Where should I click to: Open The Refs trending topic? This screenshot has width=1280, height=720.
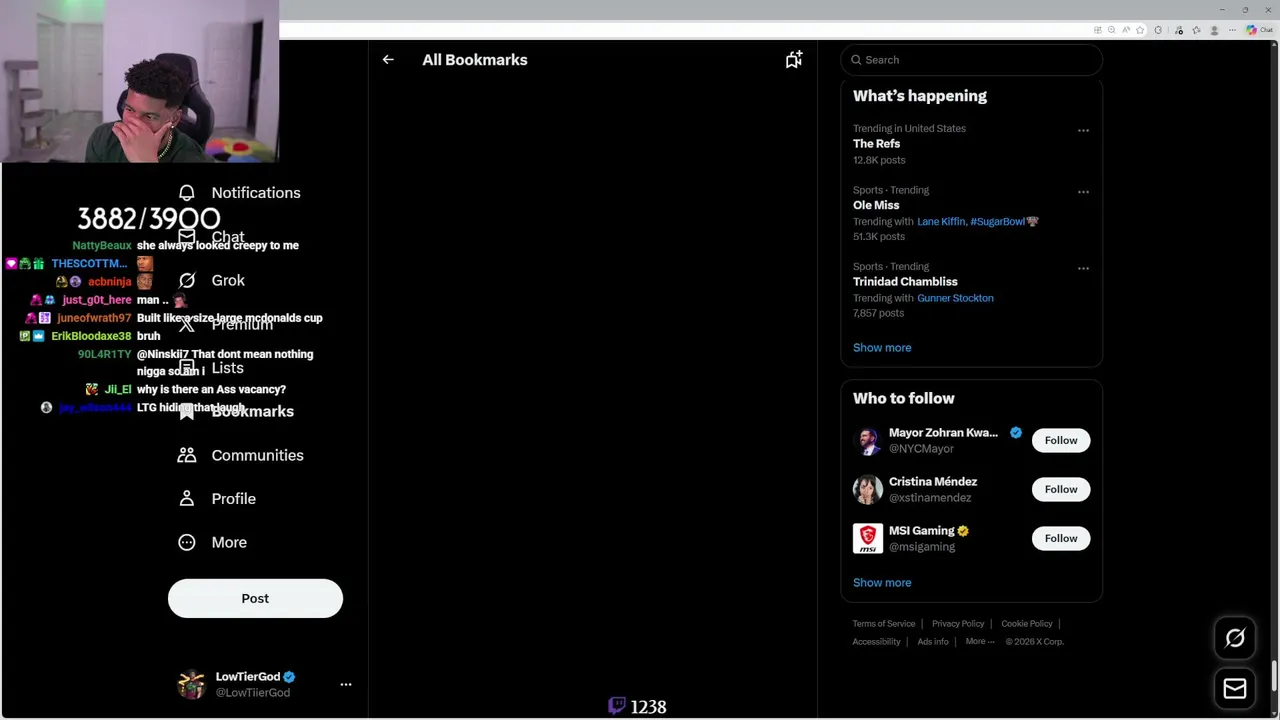coord(876,144)
